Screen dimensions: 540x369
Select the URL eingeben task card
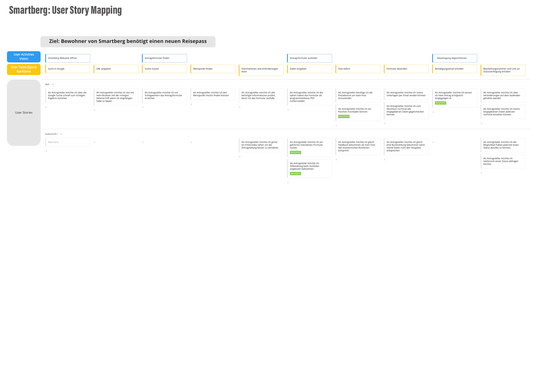coord(116,69)
